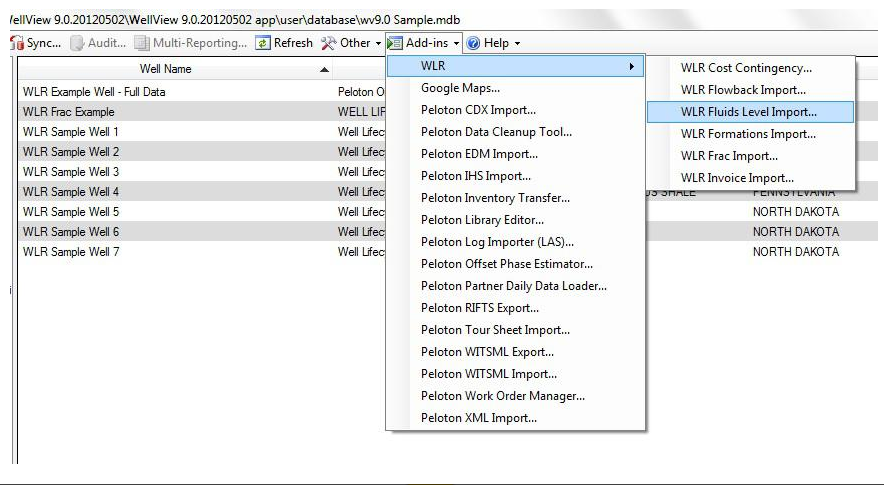Click the Multi-Reporting document icon
Image resolution: width=884 pixels, height=485 pixels.
(x=142, y=43)
